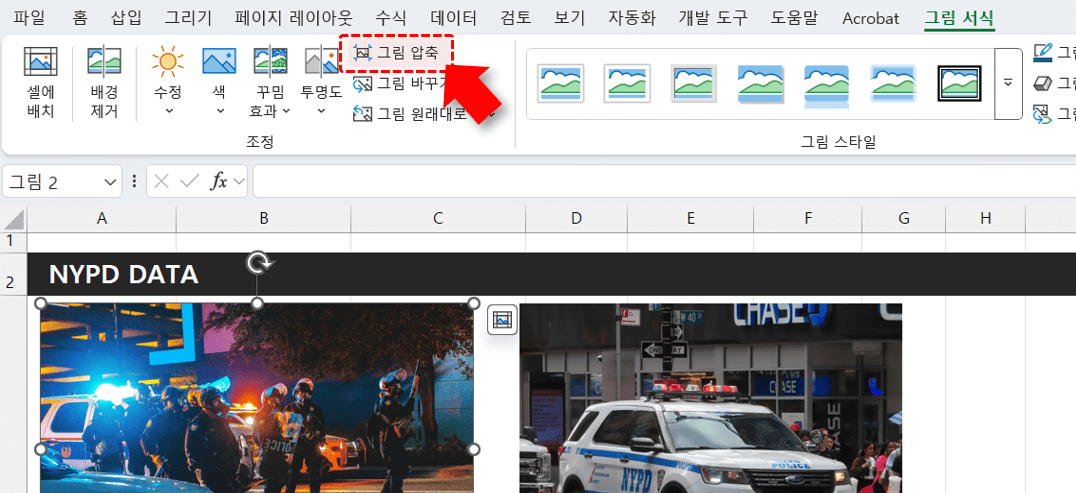Open the 자동화 tab

(632, 17)
